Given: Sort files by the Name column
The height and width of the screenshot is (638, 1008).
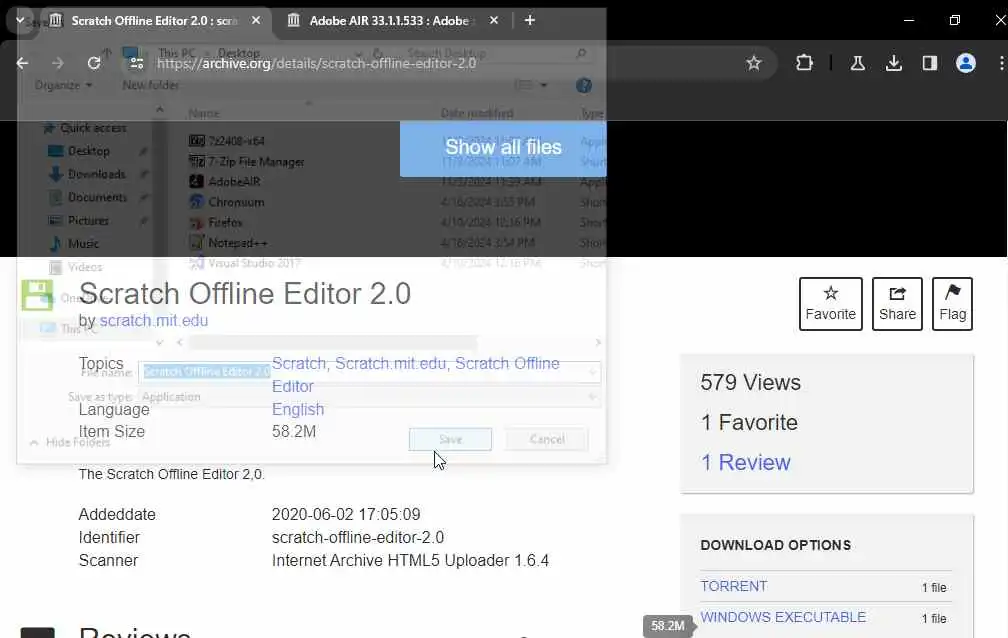Looking at the screenshot, I should tap(204, 113).
